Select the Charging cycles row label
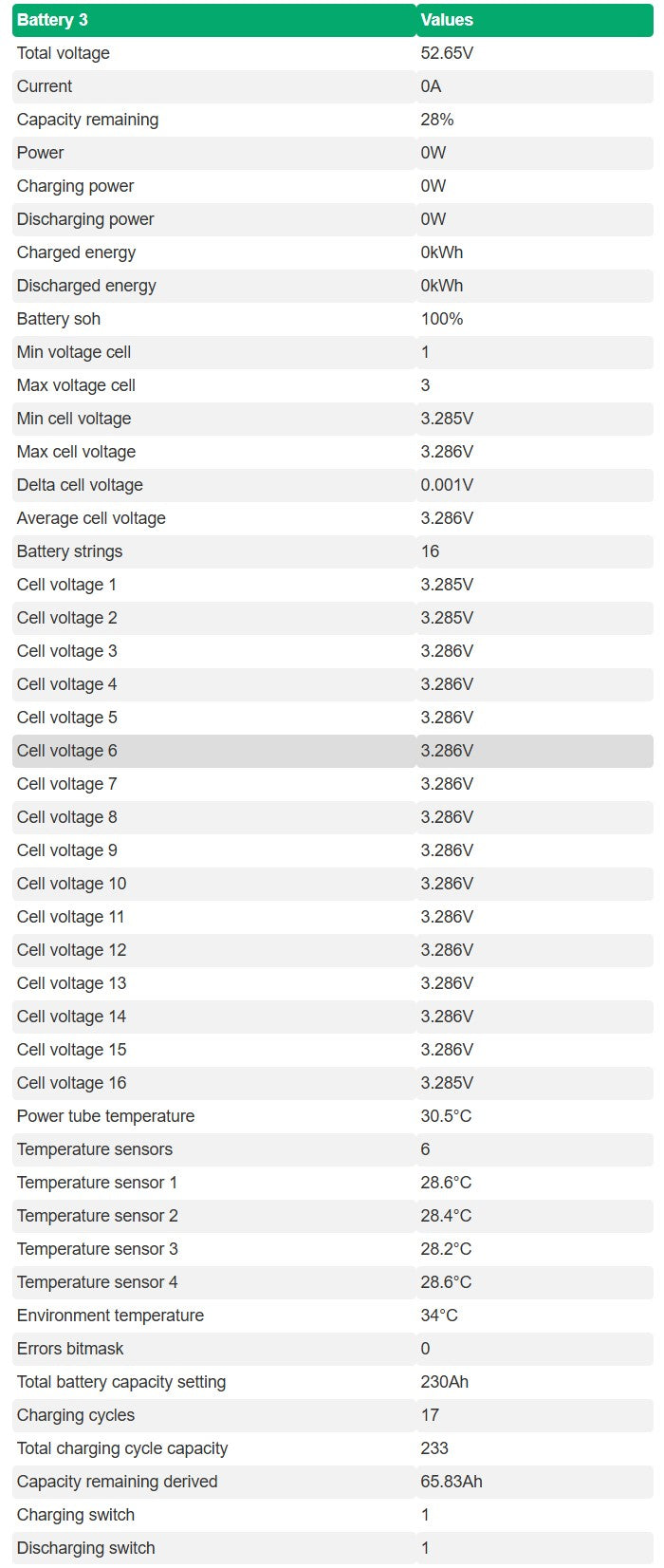Viewport: 664px width, 1568px height. click(76, 1415)
